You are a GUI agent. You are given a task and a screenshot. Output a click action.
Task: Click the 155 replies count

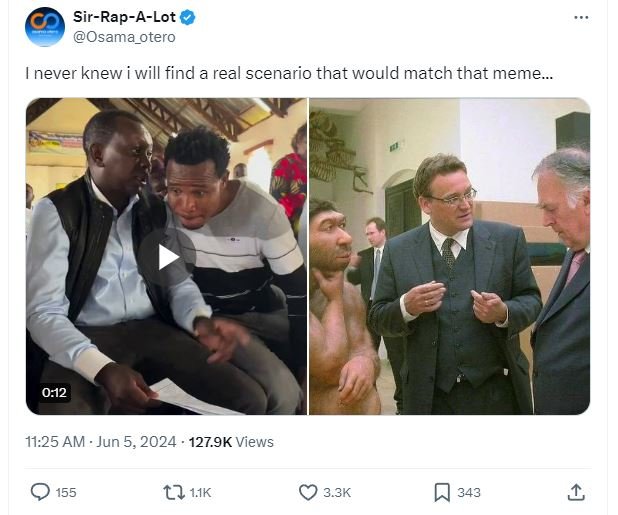tap(66, 492)
